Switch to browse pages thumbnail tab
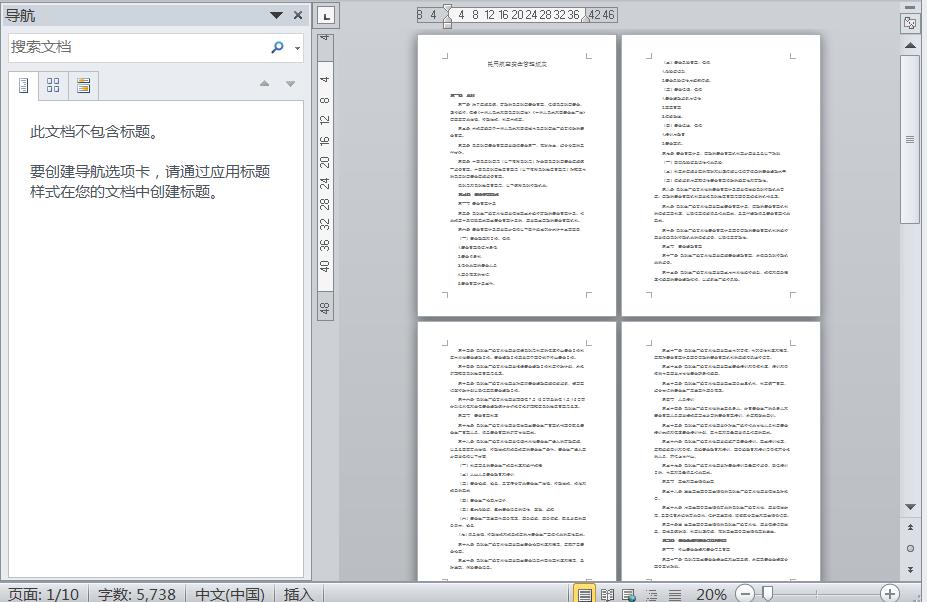927x602 pixels. (x=53, y=85)
